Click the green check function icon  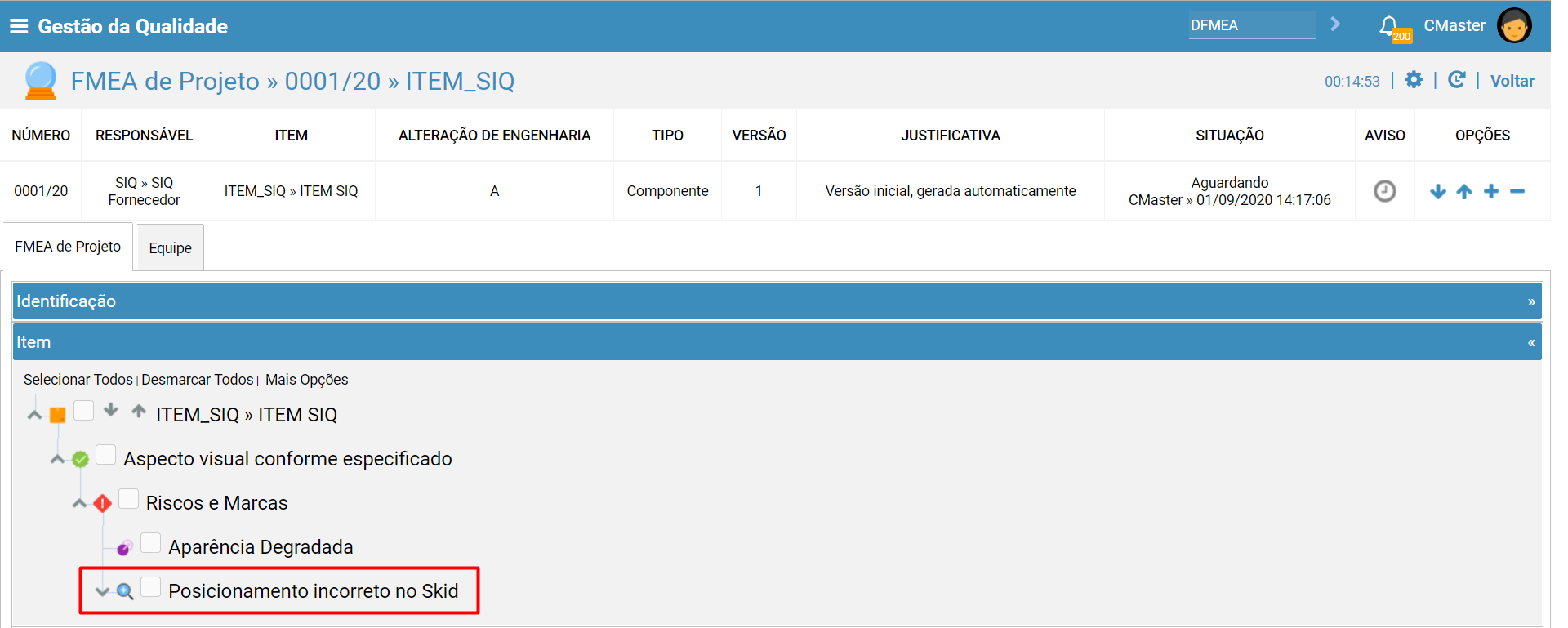[x=80, y=459]
